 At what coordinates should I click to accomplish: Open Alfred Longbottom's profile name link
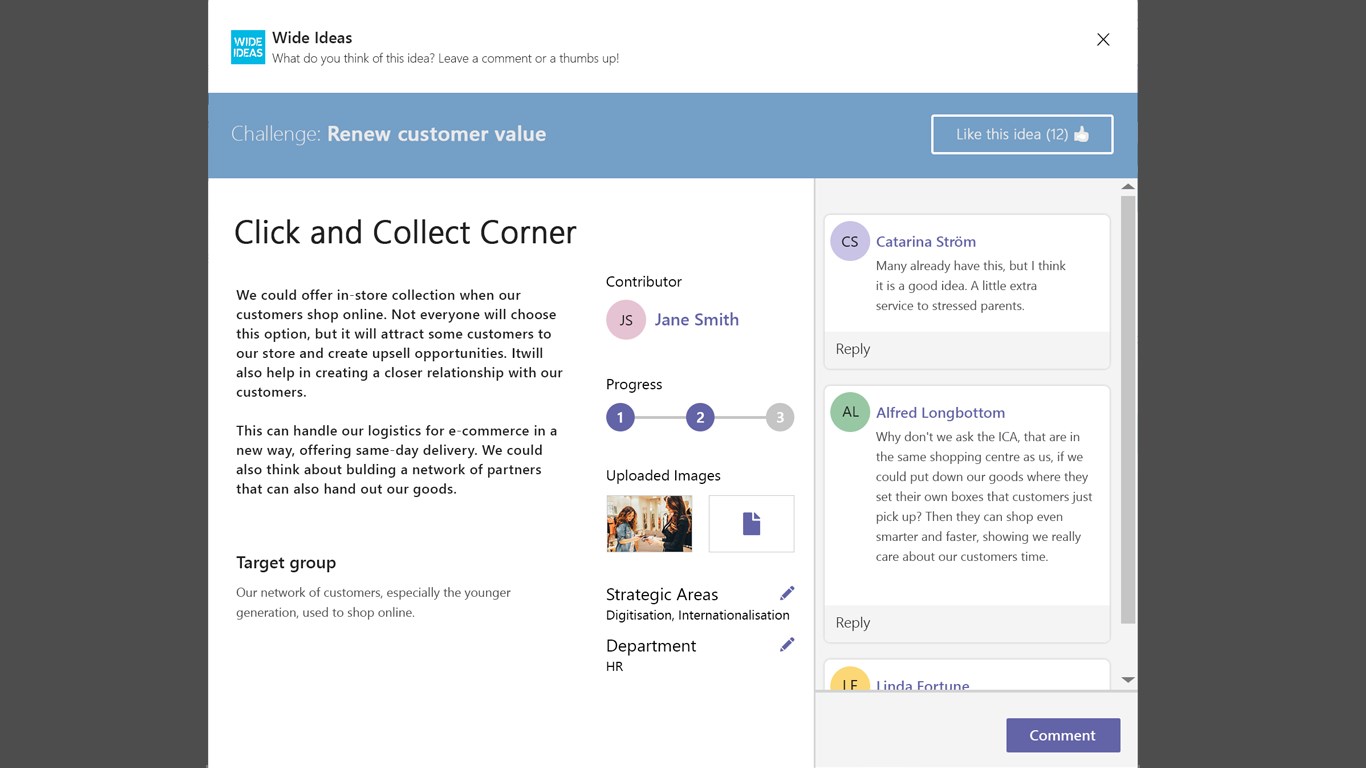point(940,413)
